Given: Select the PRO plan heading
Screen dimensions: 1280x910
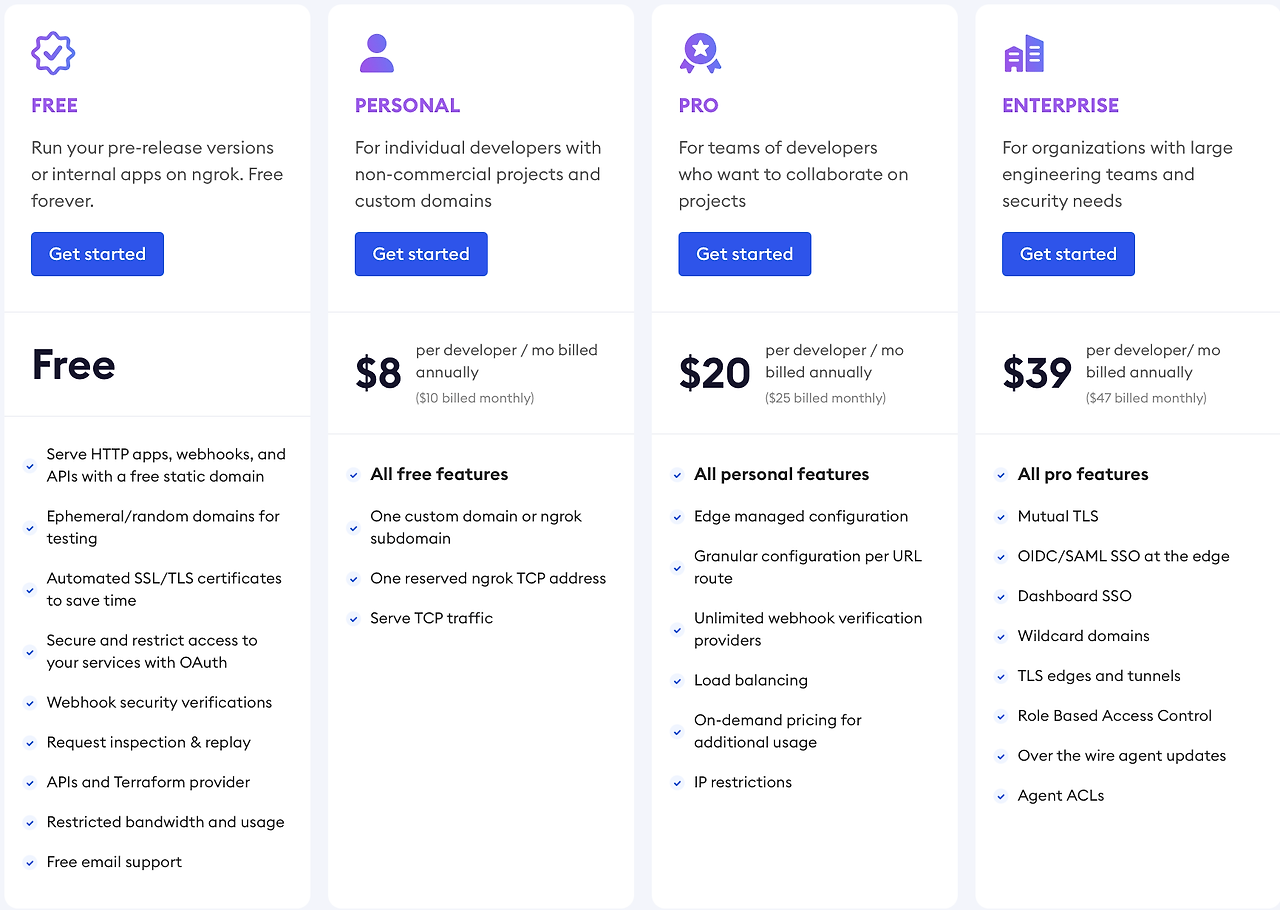Looking at the screenshot, I should [698, 105].
